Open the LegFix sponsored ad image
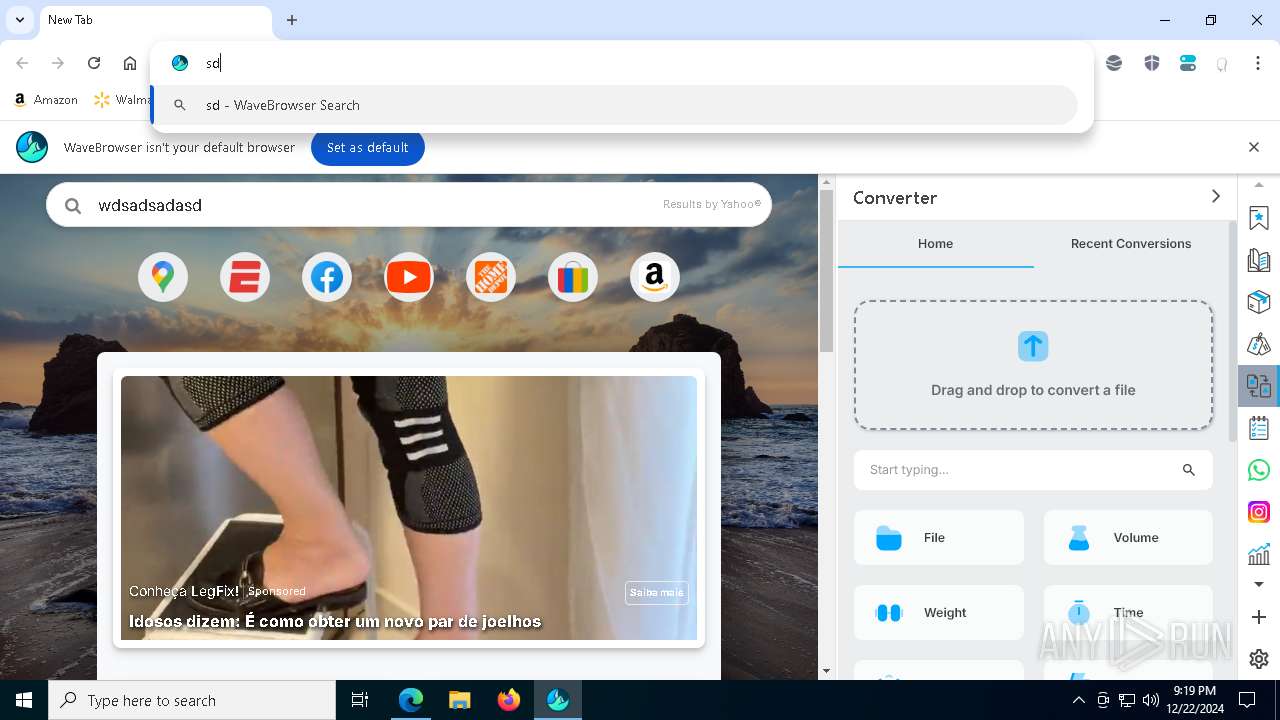Viewport: 1280px width, 720px height. (409, 508)
